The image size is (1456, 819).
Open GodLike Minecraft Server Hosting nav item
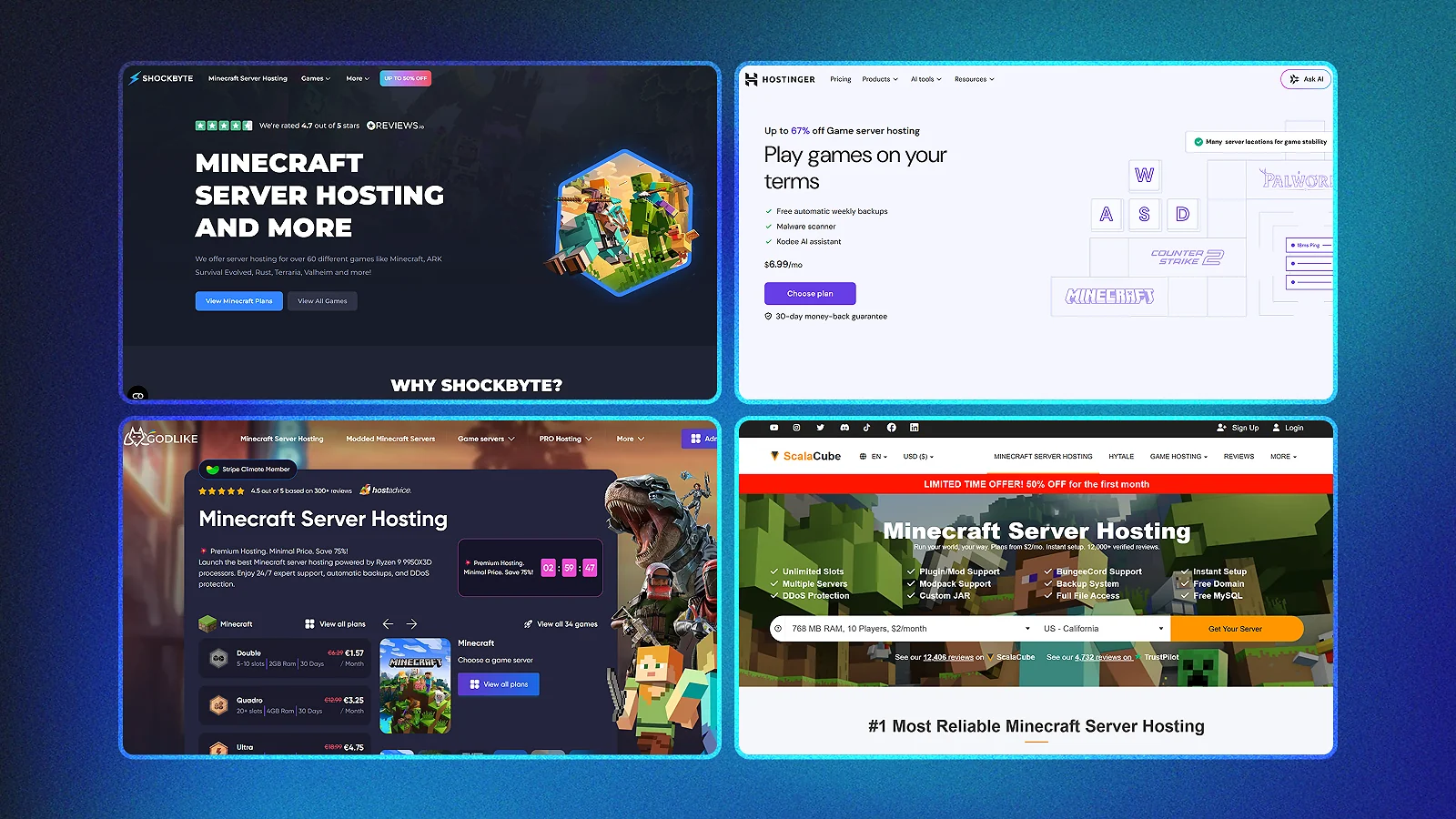(282, 439)
